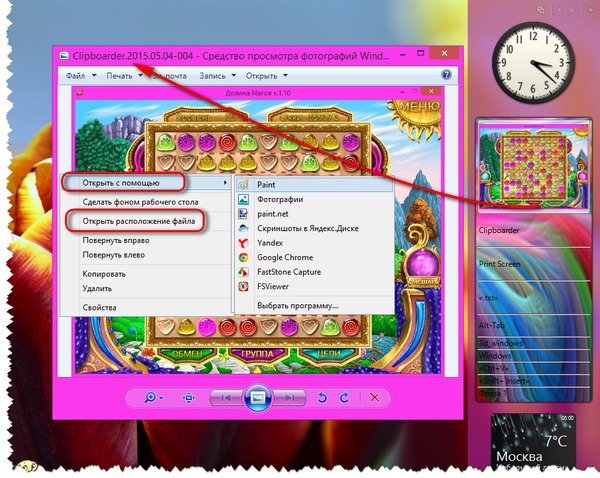Open the zoom magnifier control

[153, 398]
